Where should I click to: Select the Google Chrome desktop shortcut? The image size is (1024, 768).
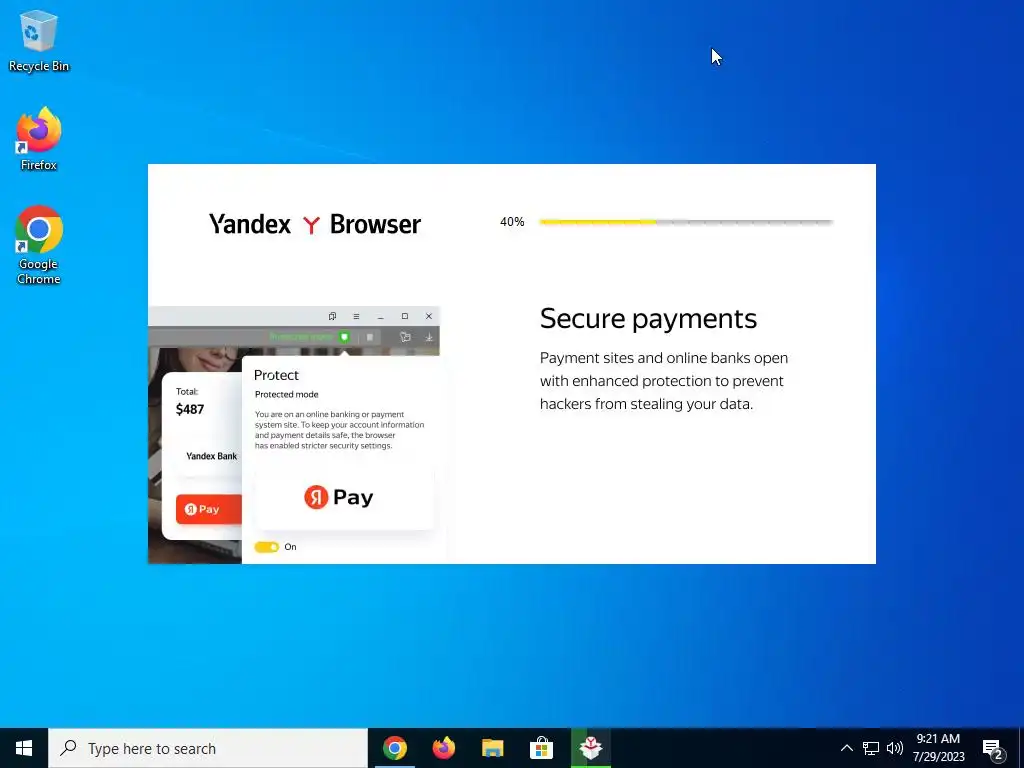coord(39,245)
